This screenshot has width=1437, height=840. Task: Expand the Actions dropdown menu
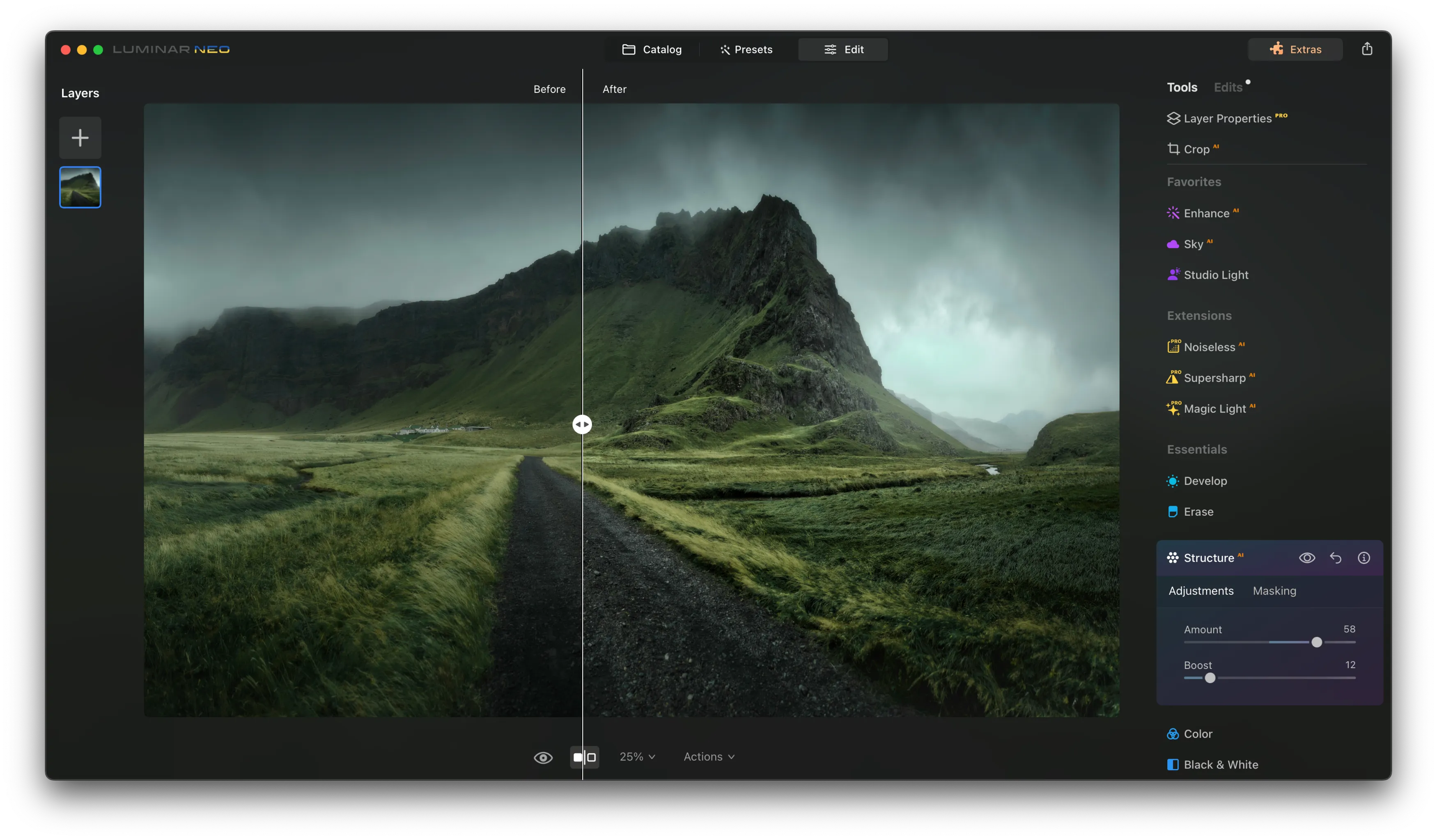709,757
